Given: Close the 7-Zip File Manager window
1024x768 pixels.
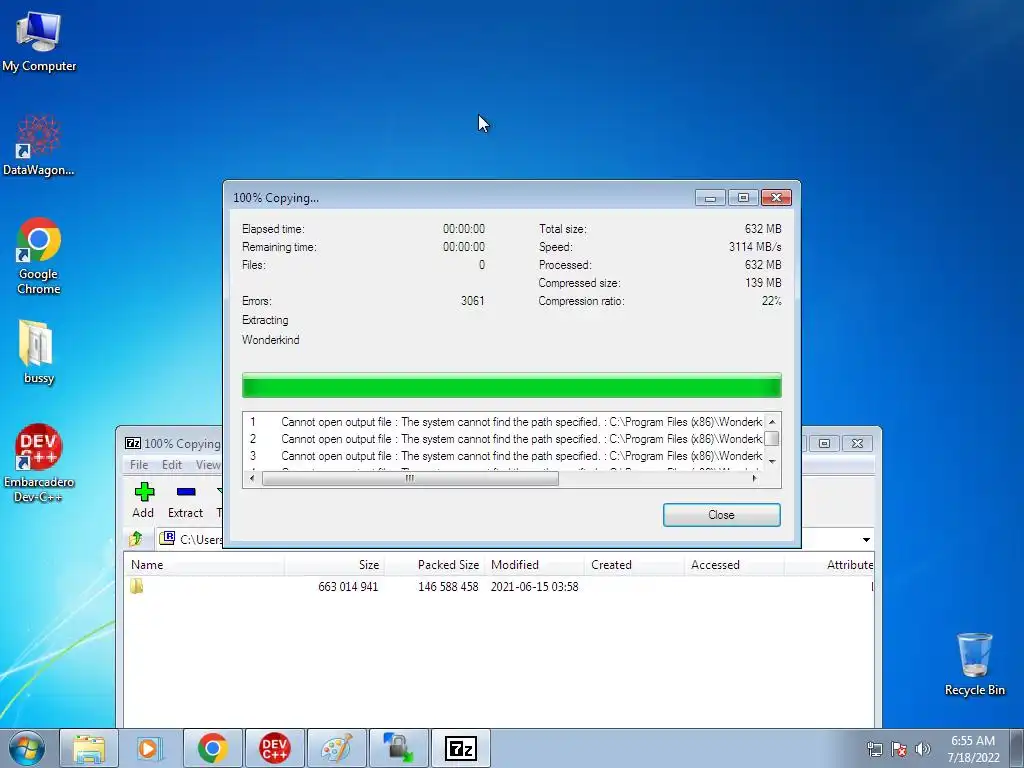Looking at the screenshot, I should 857,443.
